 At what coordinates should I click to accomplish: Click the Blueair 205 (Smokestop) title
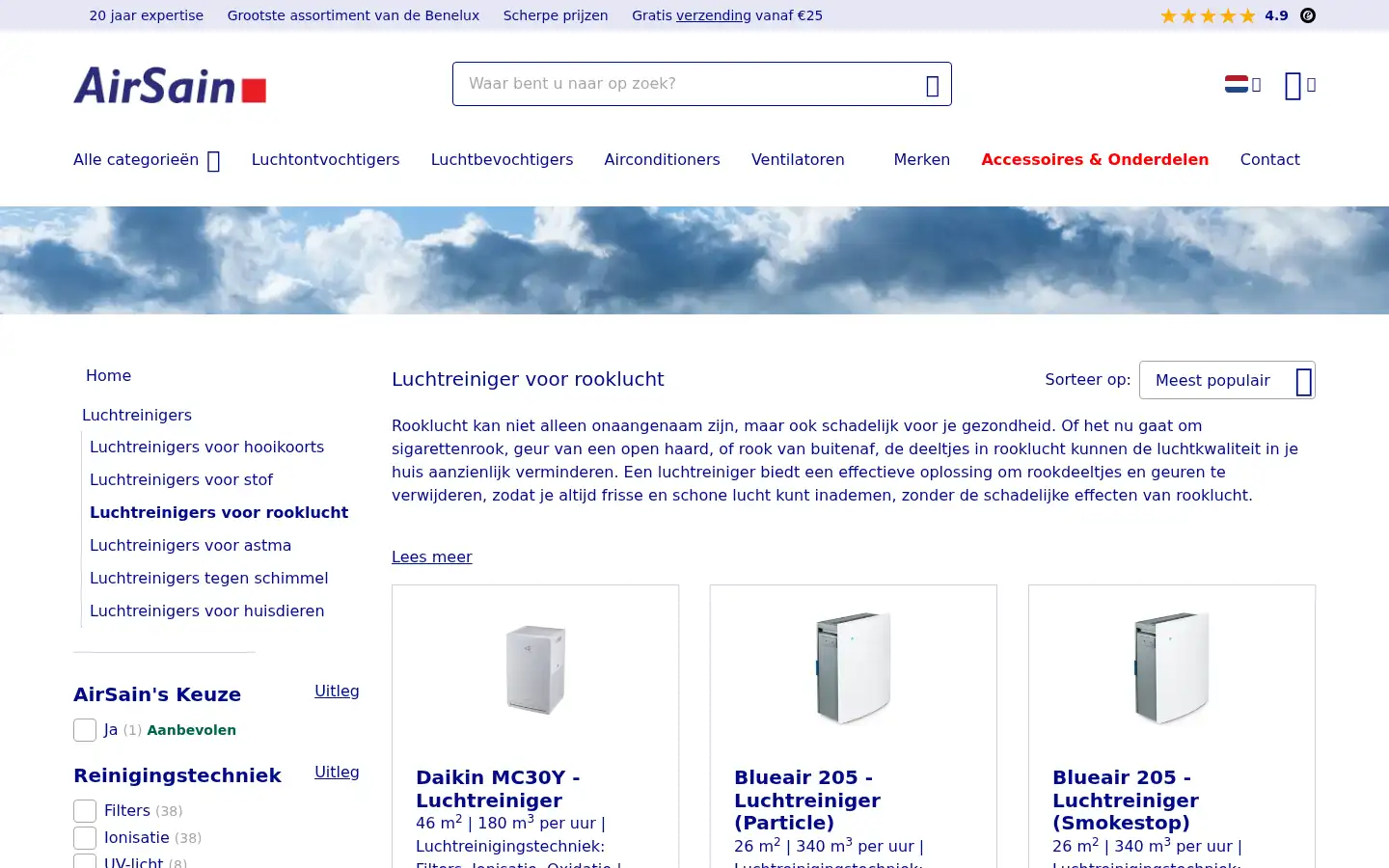point(1126,800)
